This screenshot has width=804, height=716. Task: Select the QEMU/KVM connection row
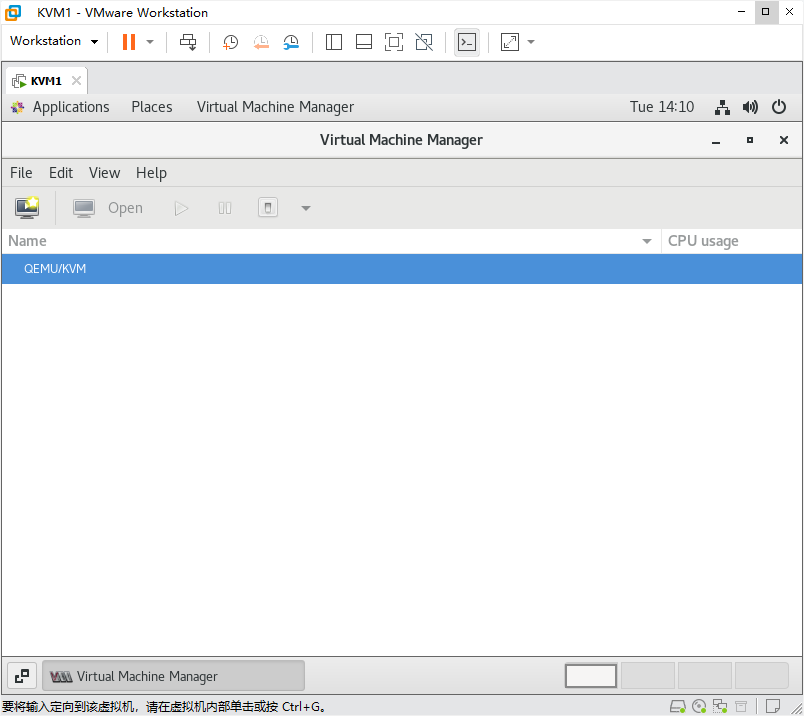[402, 269]
